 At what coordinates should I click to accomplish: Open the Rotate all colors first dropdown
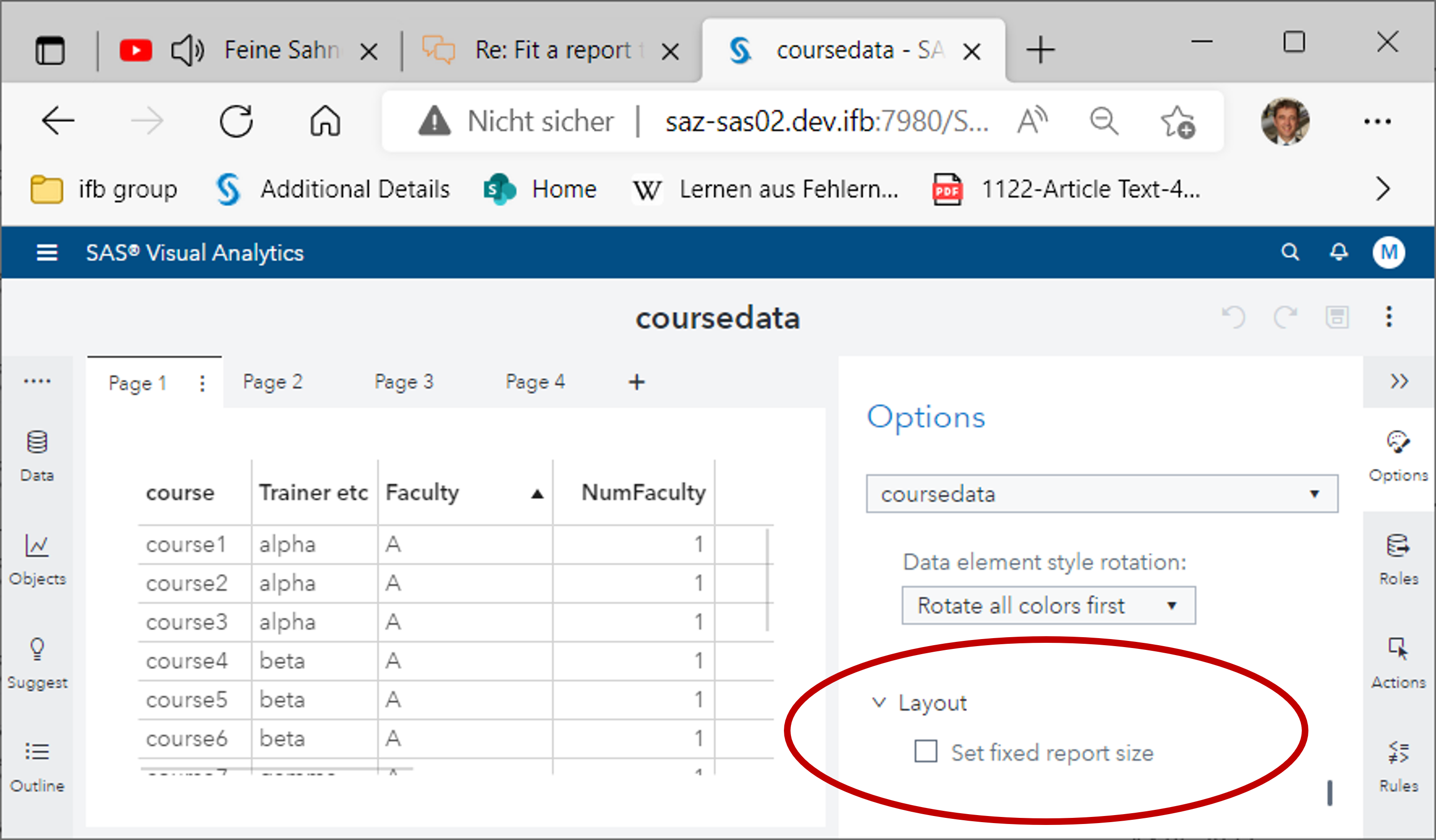coord(1171,605)
